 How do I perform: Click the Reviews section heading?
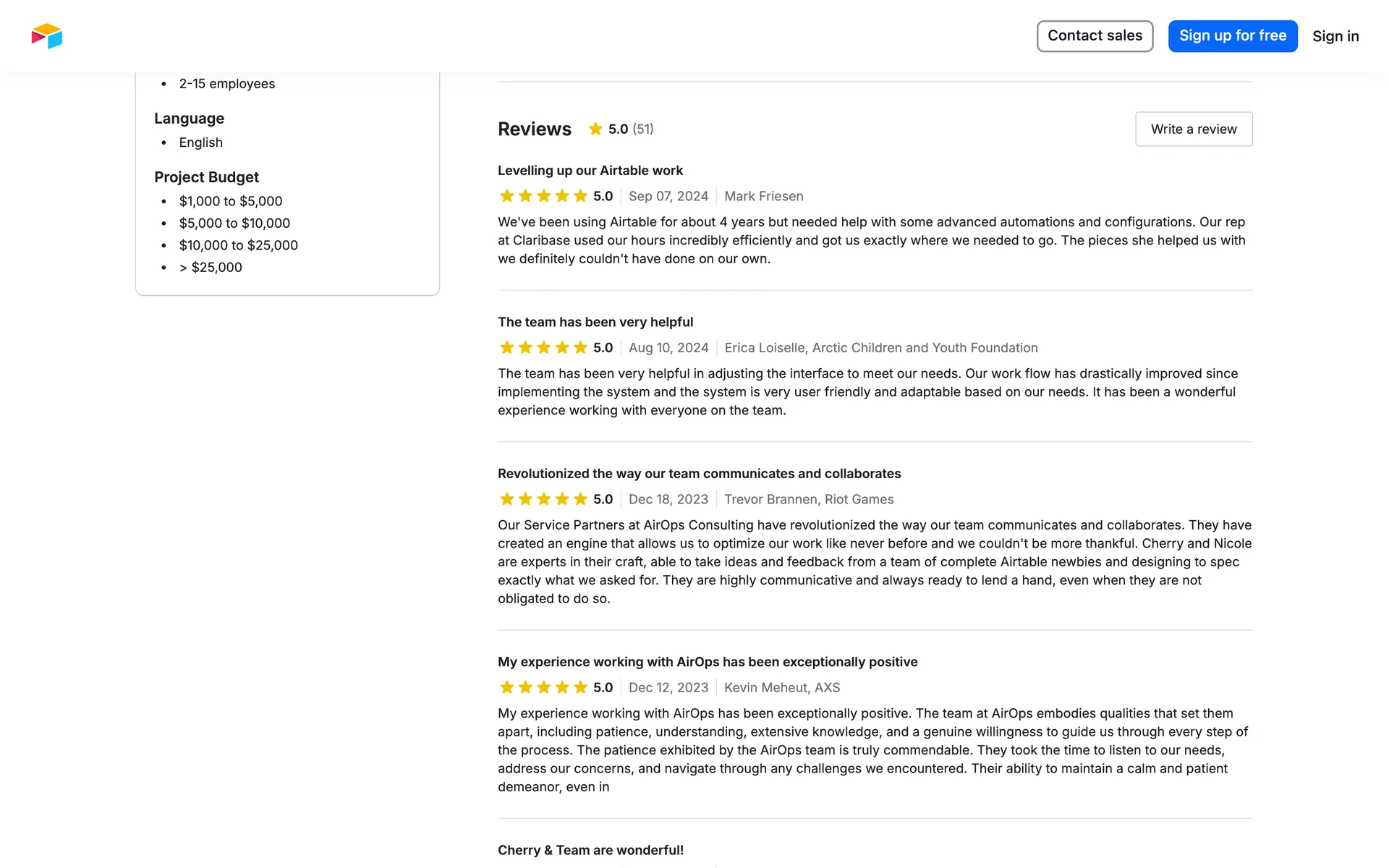click(x=535, y=129)
